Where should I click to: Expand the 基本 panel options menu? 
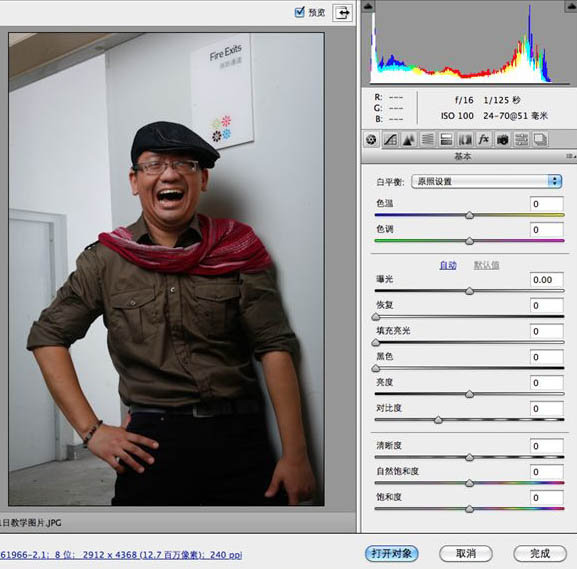point(571,156)
